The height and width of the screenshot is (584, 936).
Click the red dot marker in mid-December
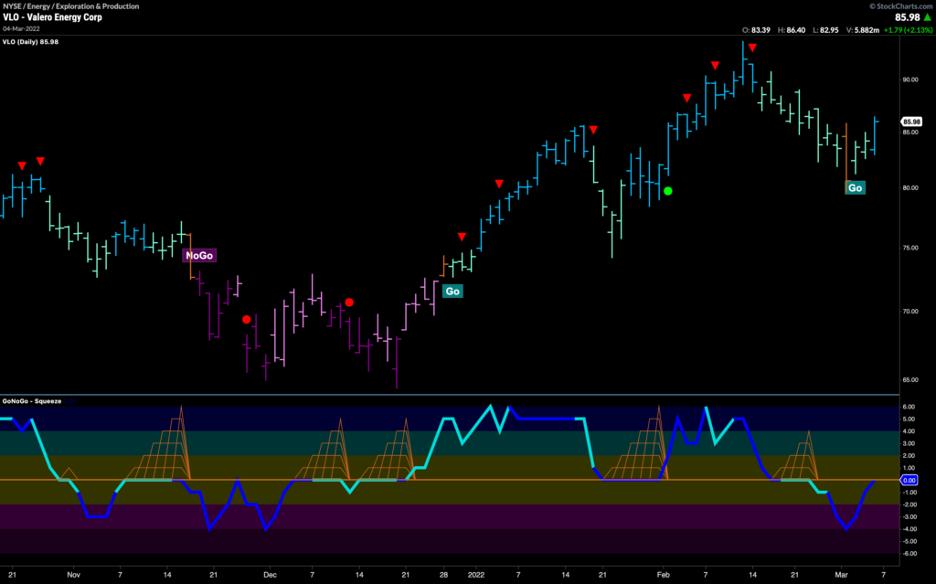click(x=350, y=302)
